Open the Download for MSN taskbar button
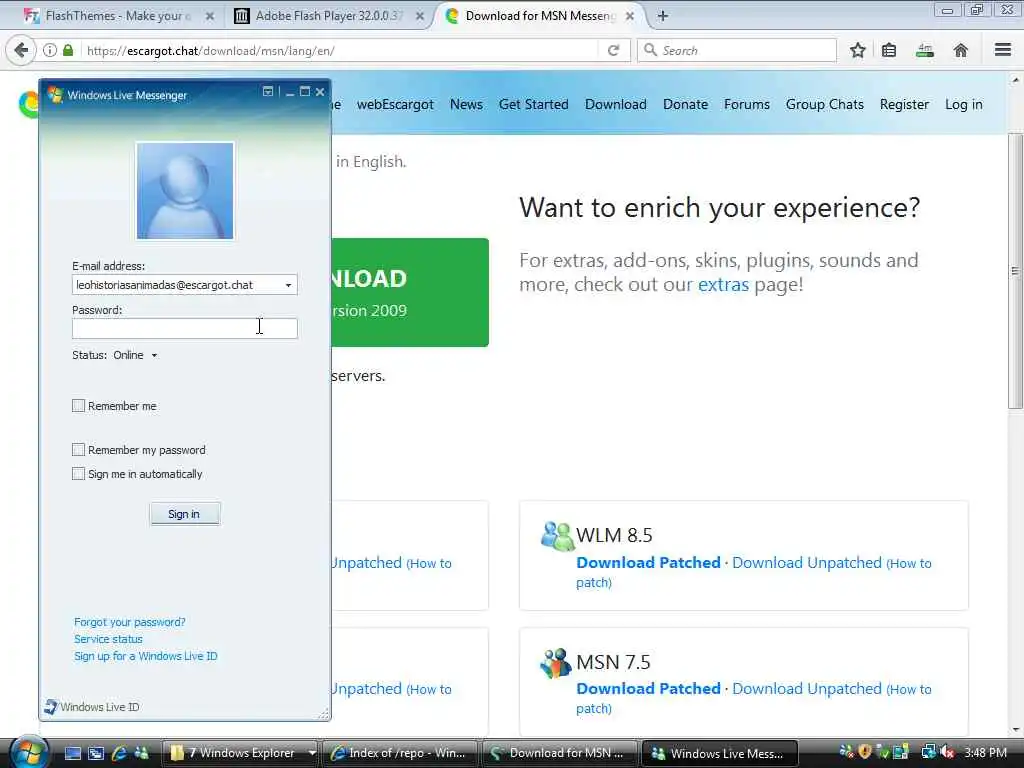1024x768 pixels. [560, 753]
